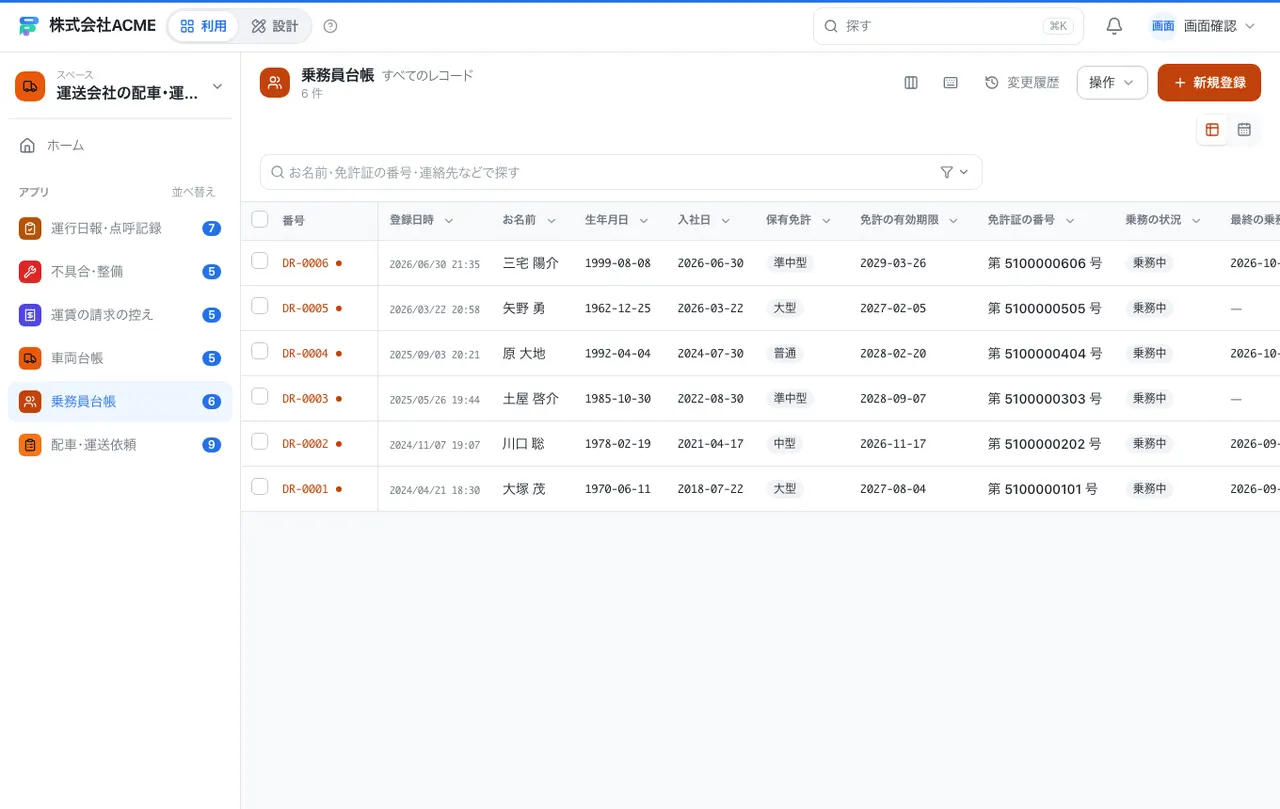Image resolution: width=1280 pixels, height=809 pixels.
Task: Open record DR-0002 link
Action: [305, 444]
